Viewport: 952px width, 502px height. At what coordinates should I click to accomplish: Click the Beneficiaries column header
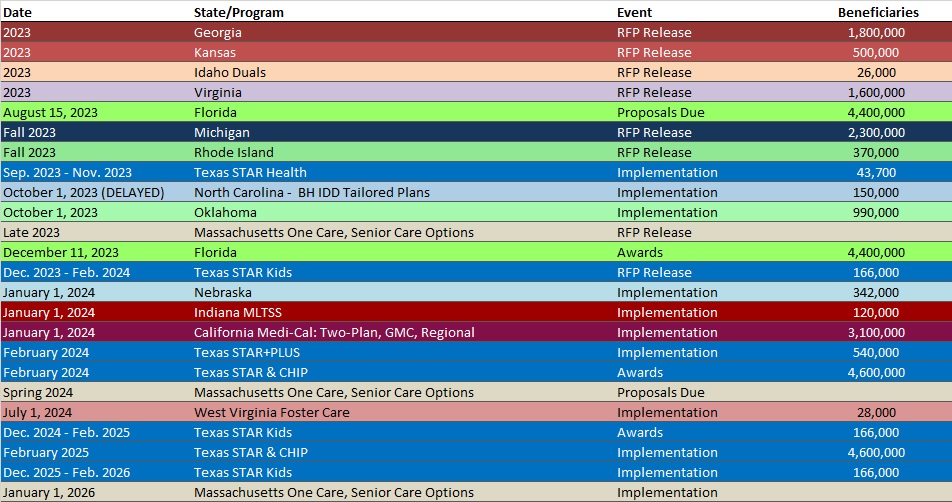(x=878, y=12)
